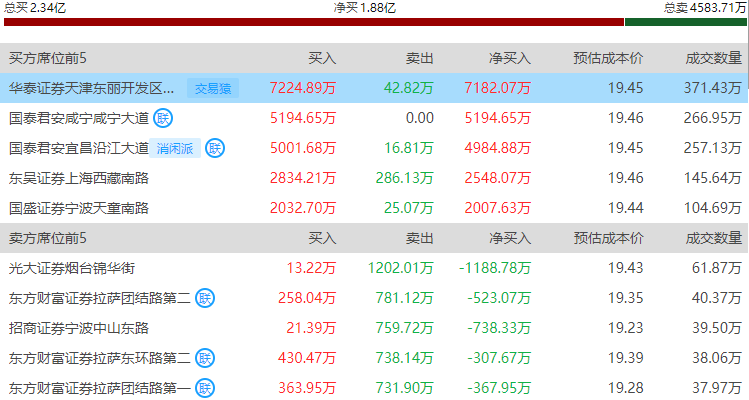Click 总买 2.34亿 label
The height and width of the screenshot is (400, 749).
(35, 8)
